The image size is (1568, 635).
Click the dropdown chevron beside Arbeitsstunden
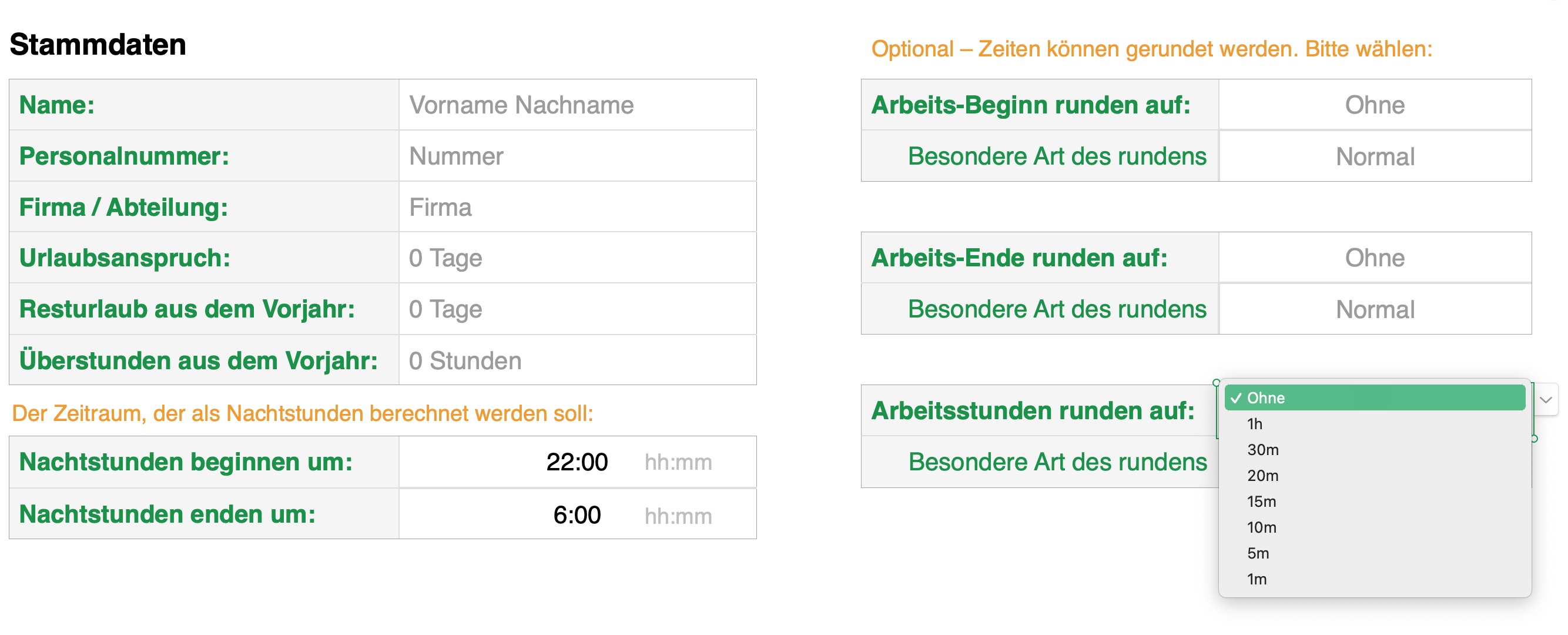point(1546,400)
